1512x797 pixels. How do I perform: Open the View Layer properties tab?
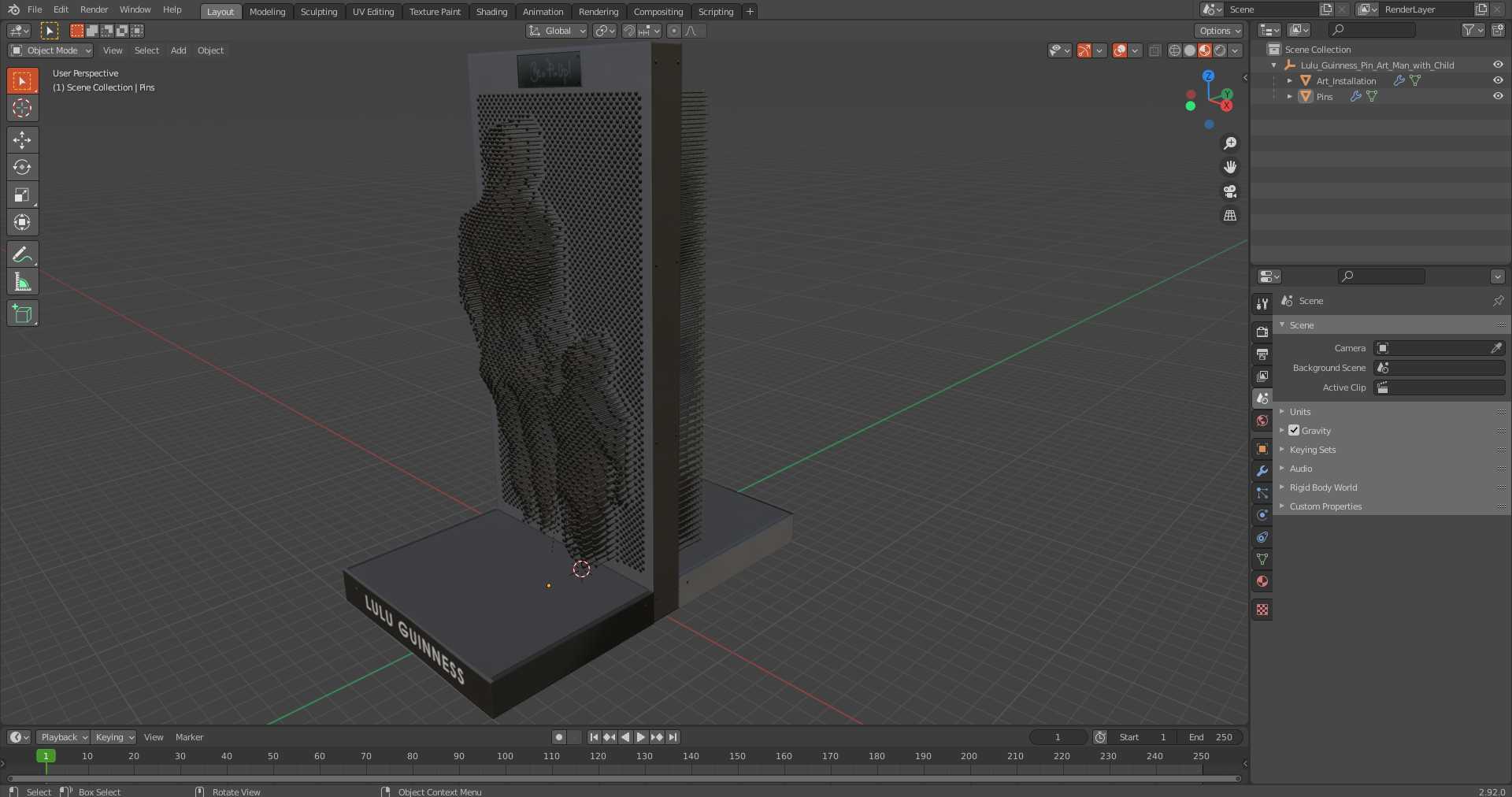[1262, 376]
